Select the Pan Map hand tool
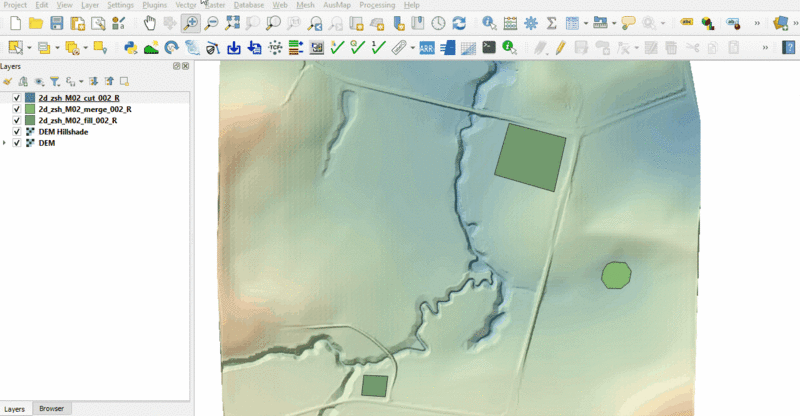 [149, 22]
